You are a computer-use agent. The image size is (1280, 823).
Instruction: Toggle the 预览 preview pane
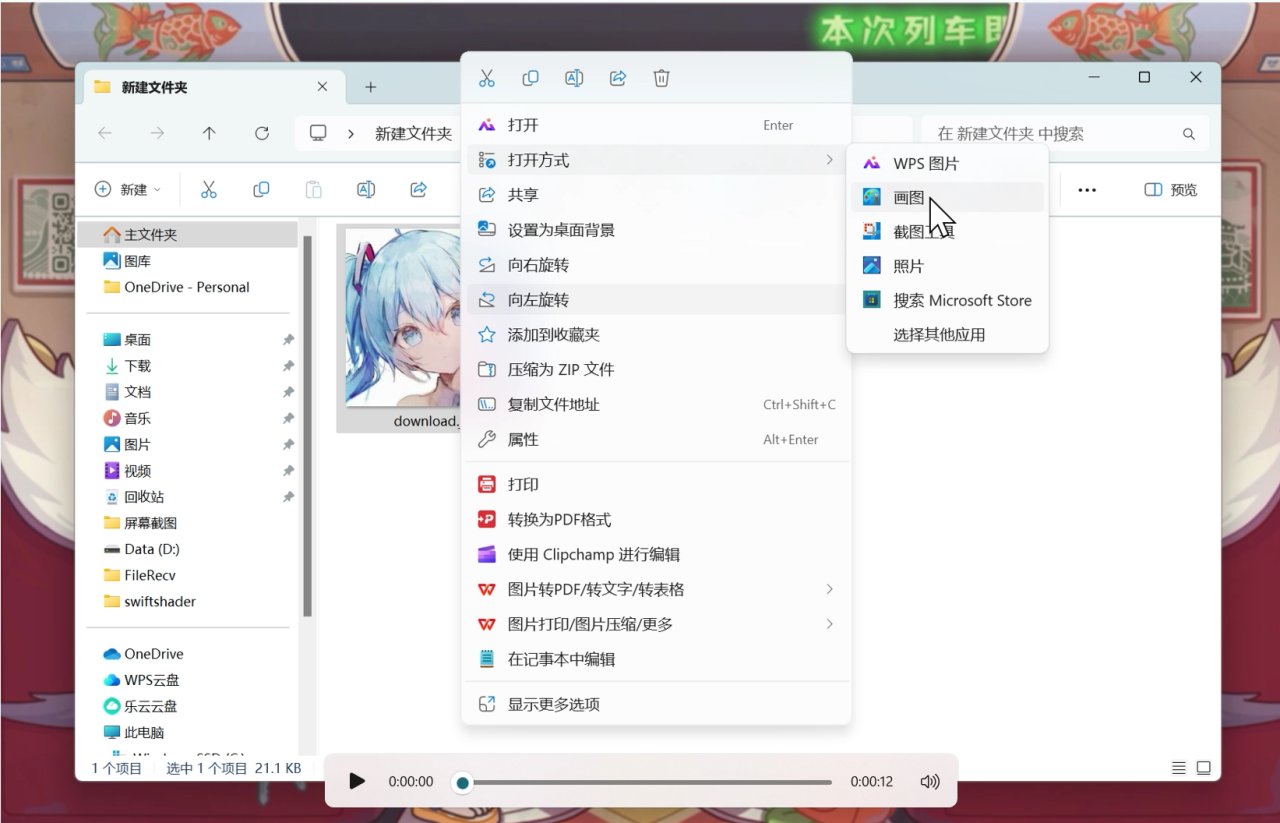pos(1171,190)
